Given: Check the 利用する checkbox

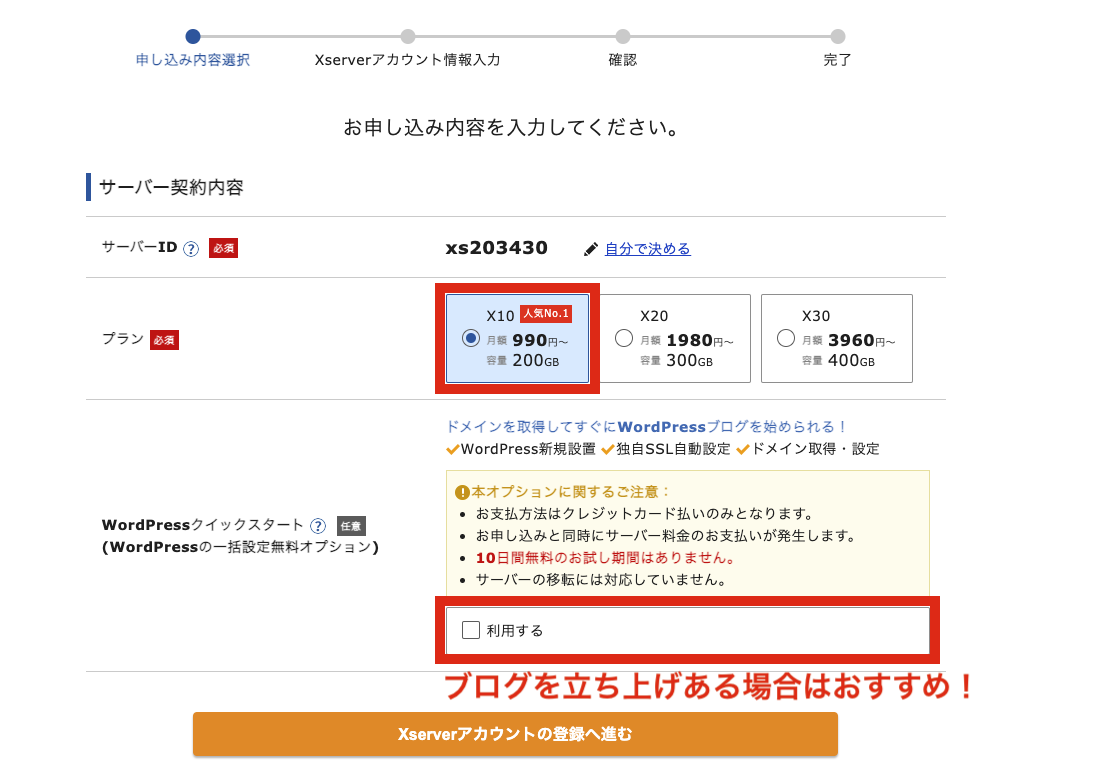Looking at the screenshot, I should tap(471, 630).
